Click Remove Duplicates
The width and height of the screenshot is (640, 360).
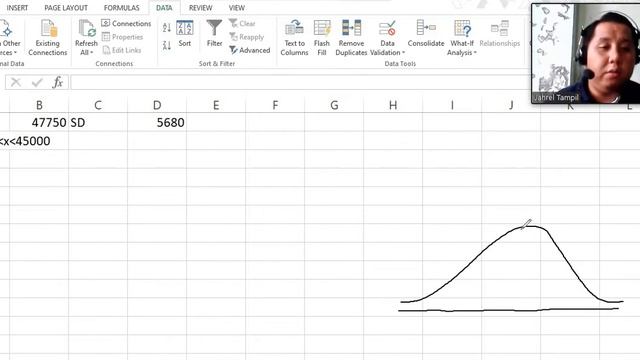pyautogui.click(x=351, y=38)
